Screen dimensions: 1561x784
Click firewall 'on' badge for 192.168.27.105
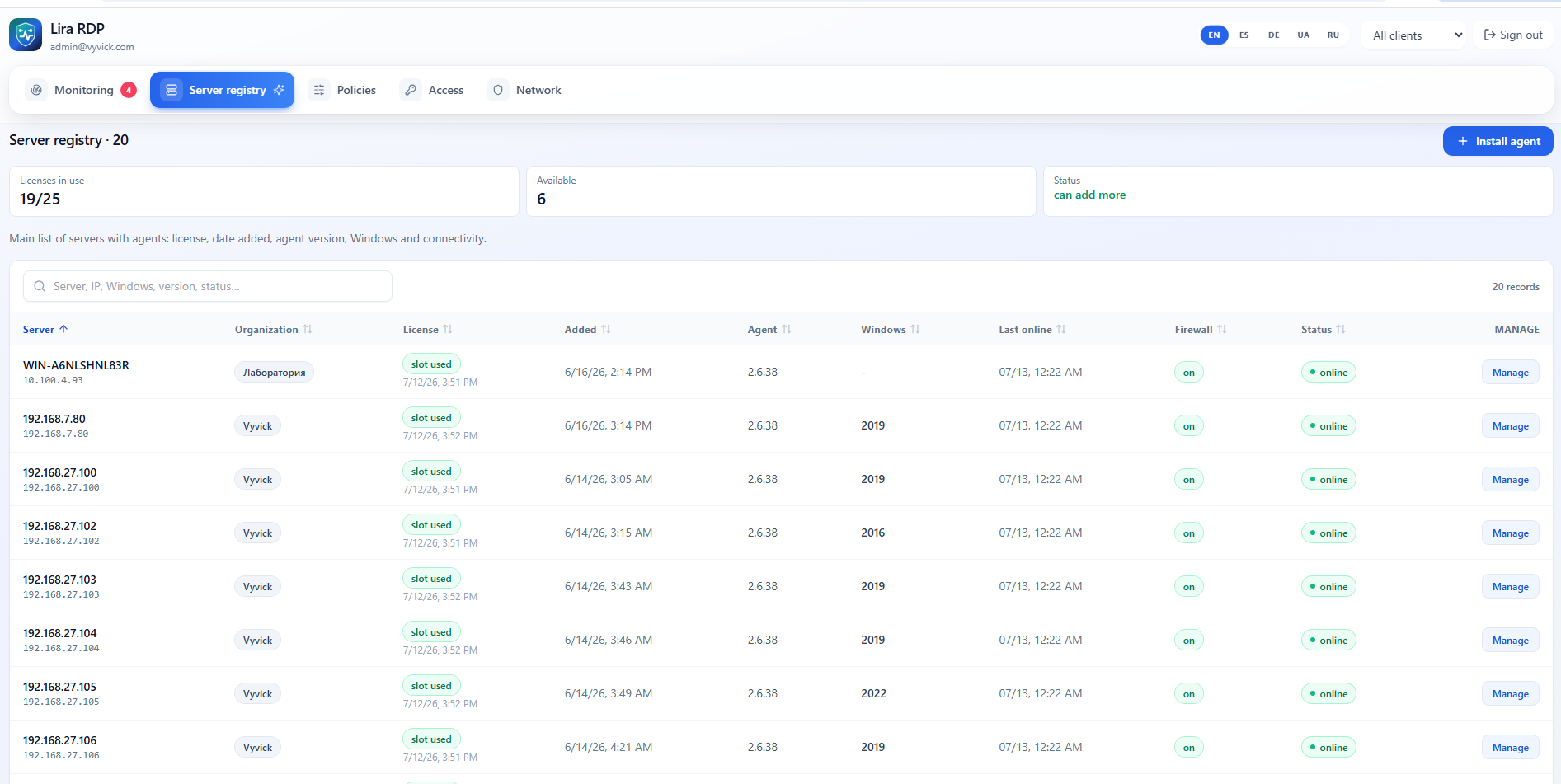pyautogui.click(x=1188, y=694)
